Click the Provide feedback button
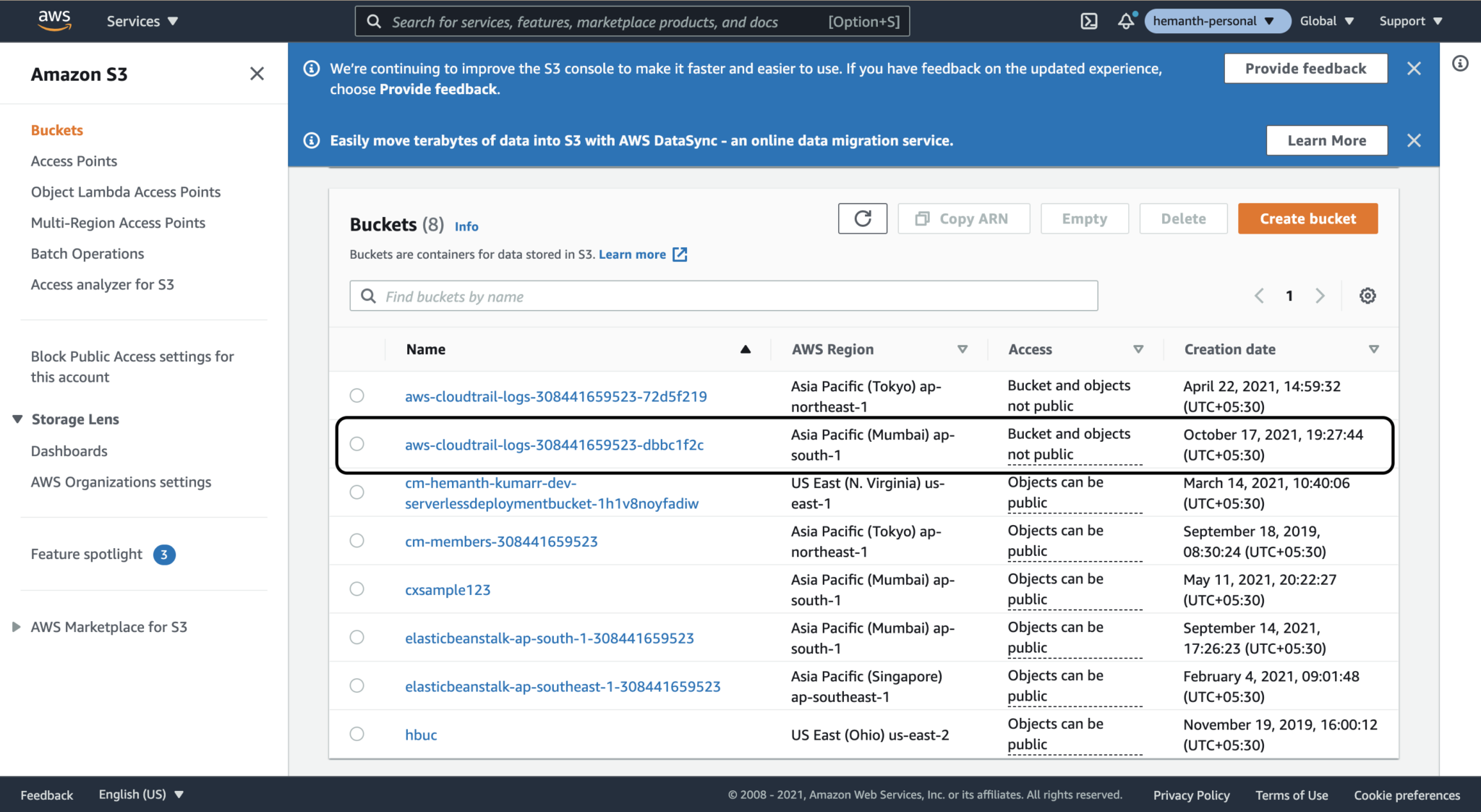 tap(1305, 69)
